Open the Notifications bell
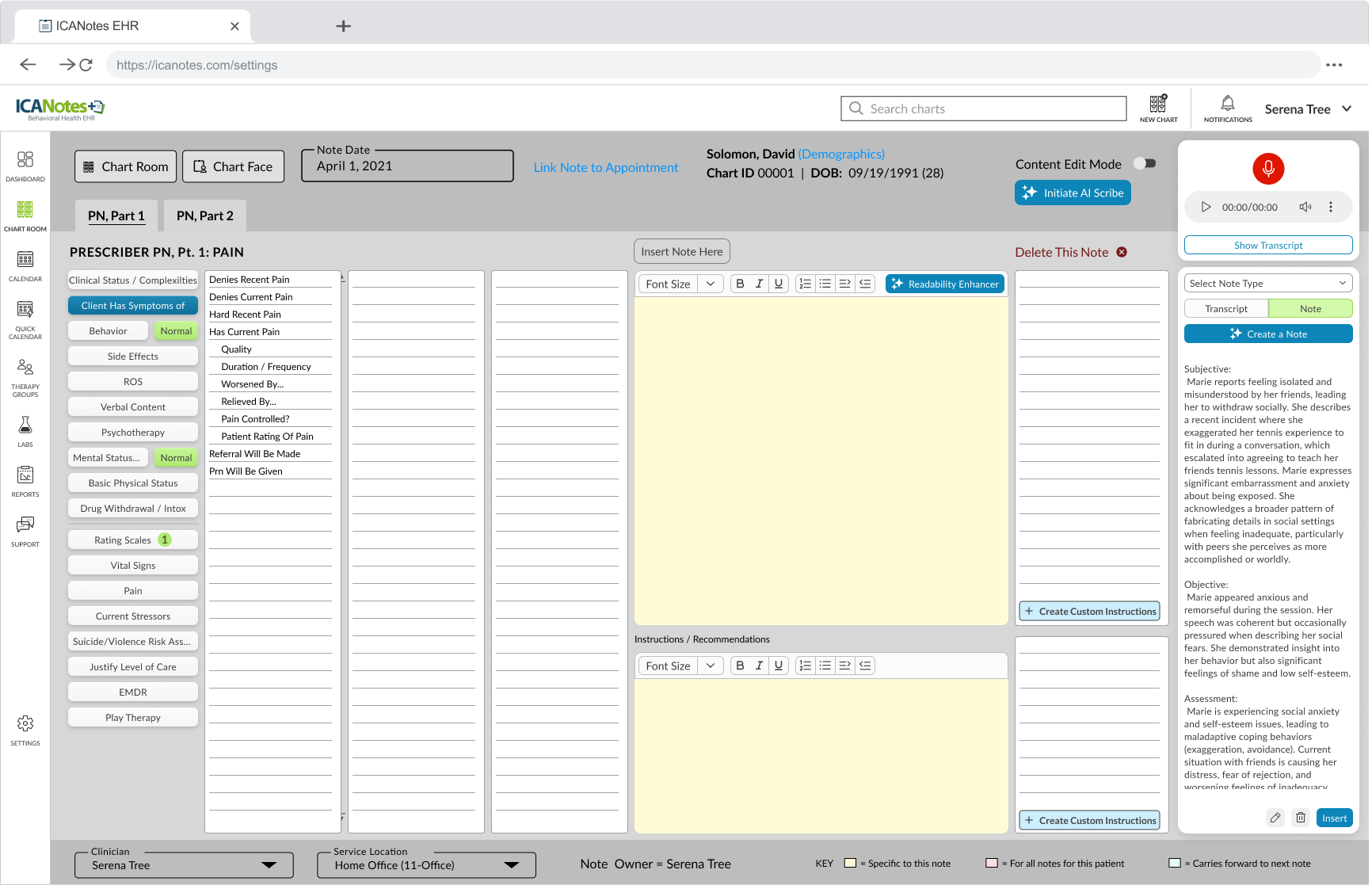This screenshot has height=885, width=1372. click(1227, 108)
